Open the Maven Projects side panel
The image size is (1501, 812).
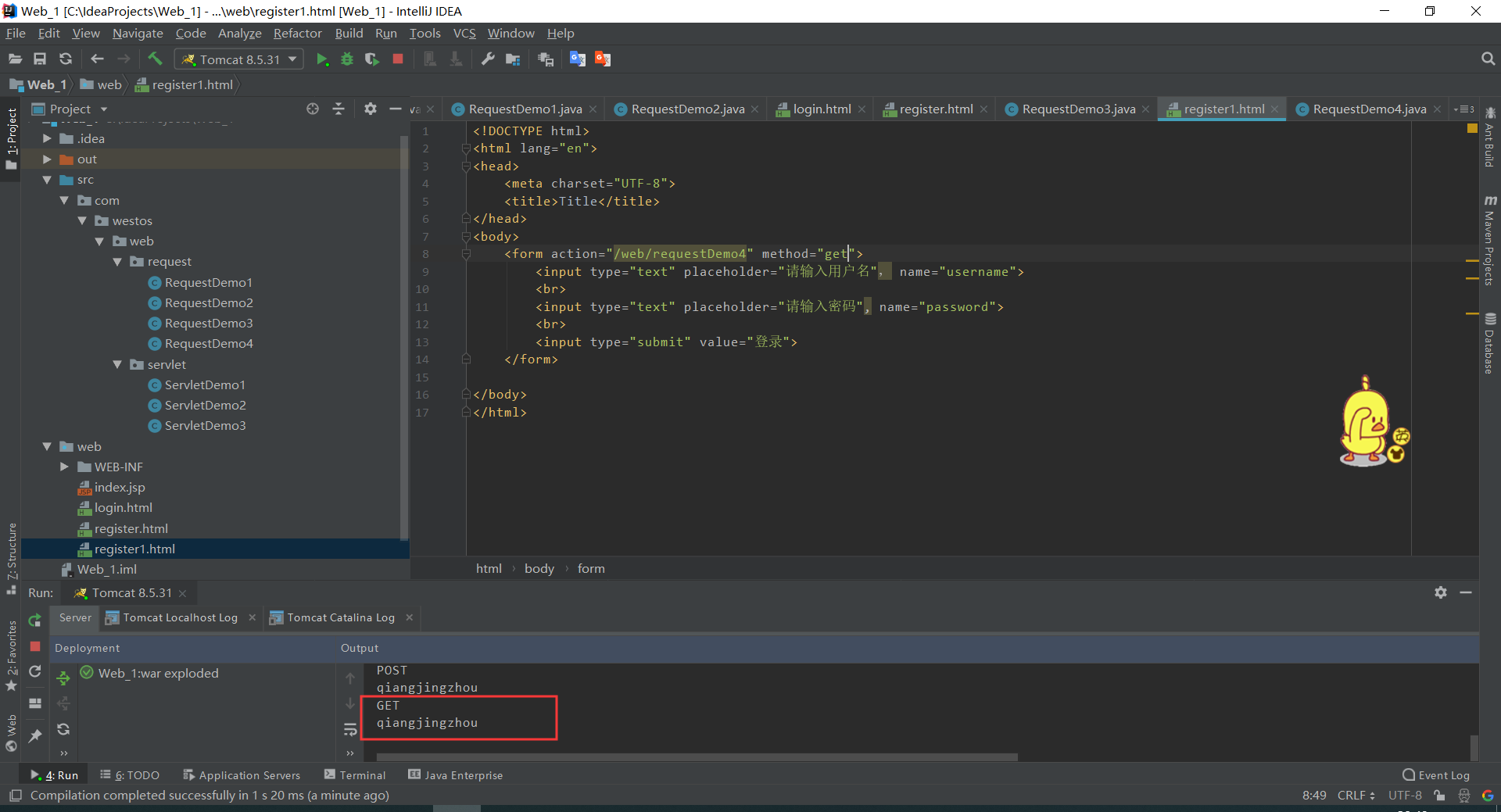tap(1490, 240)
